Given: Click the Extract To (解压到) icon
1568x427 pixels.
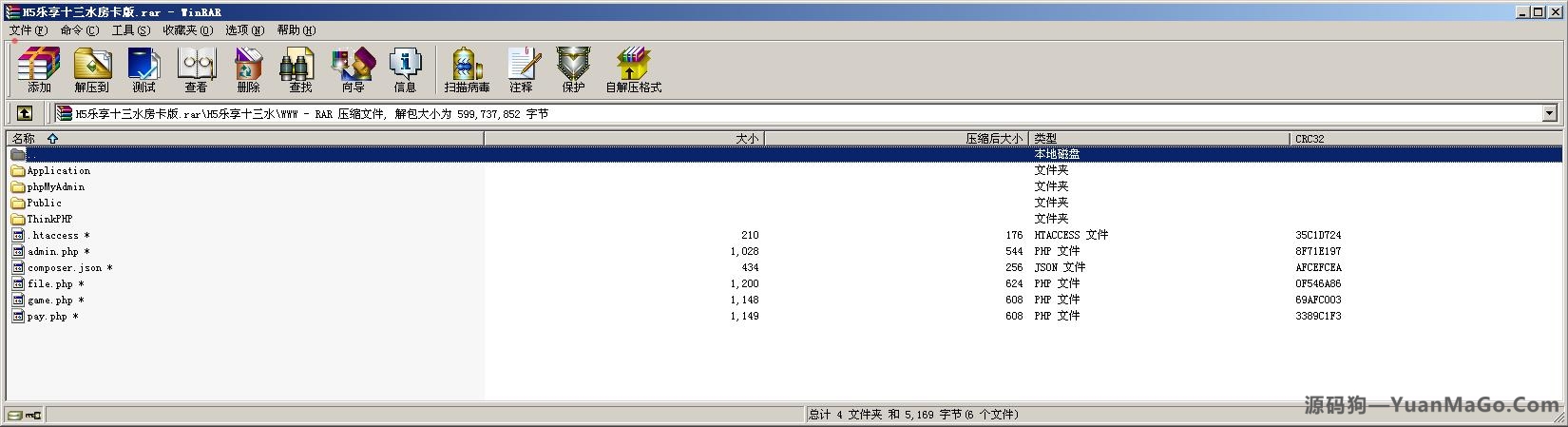Looking at the screenshot, I should [x=92, y=69].
